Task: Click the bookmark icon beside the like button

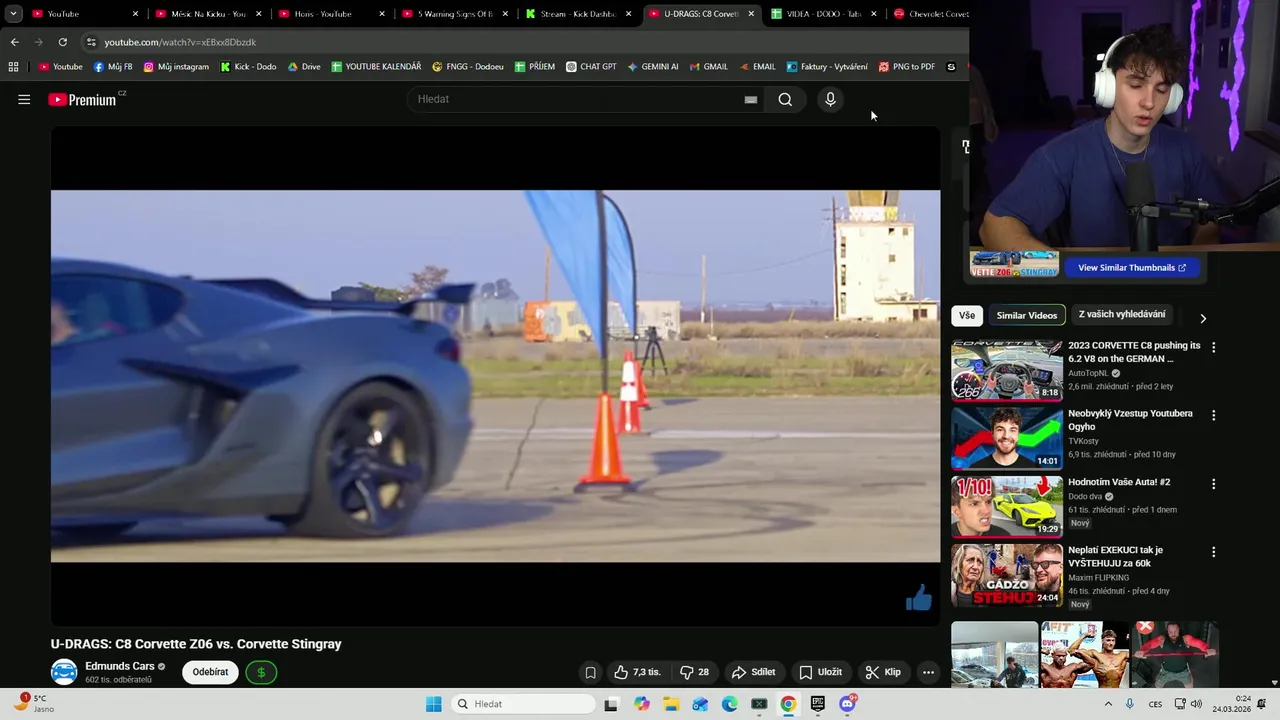Action: [x=590, y=672]
